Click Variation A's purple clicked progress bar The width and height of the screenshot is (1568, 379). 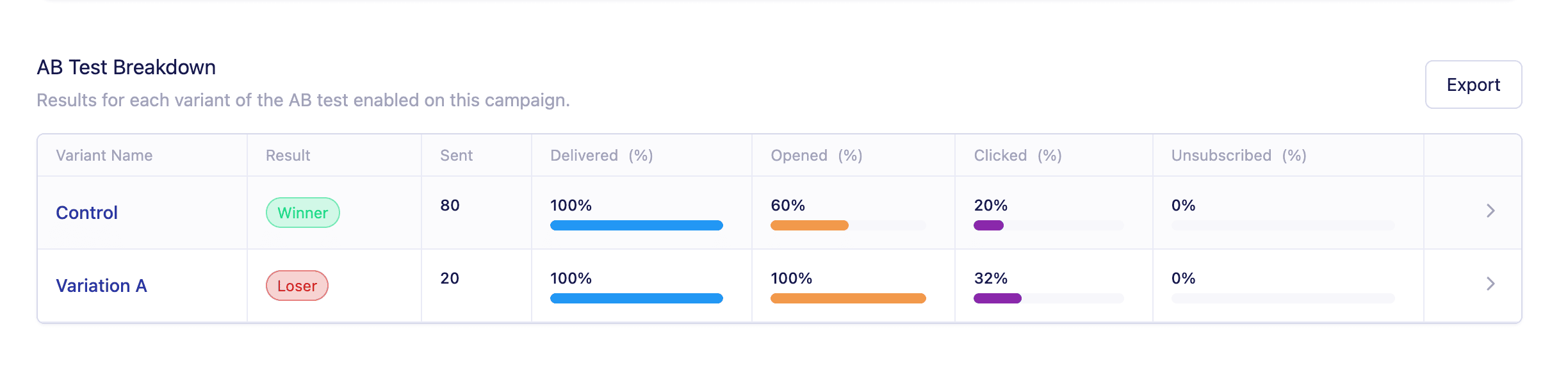point(997,298)
